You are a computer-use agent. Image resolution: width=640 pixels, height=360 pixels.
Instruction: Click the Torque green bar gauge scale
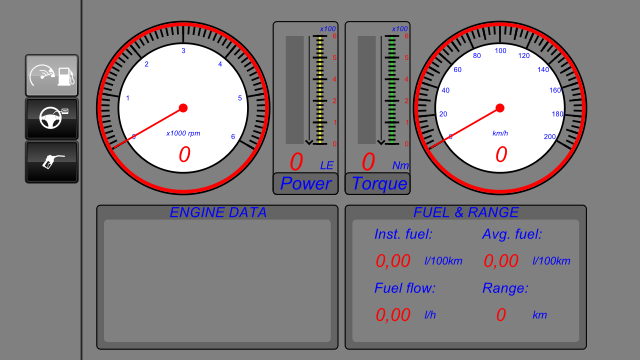coord(392,90)
